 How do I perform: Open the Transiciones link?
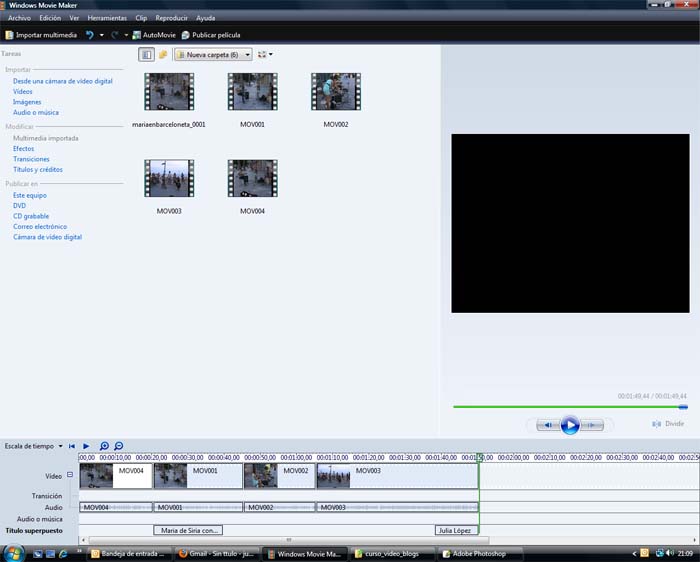(x=31, y=159)
